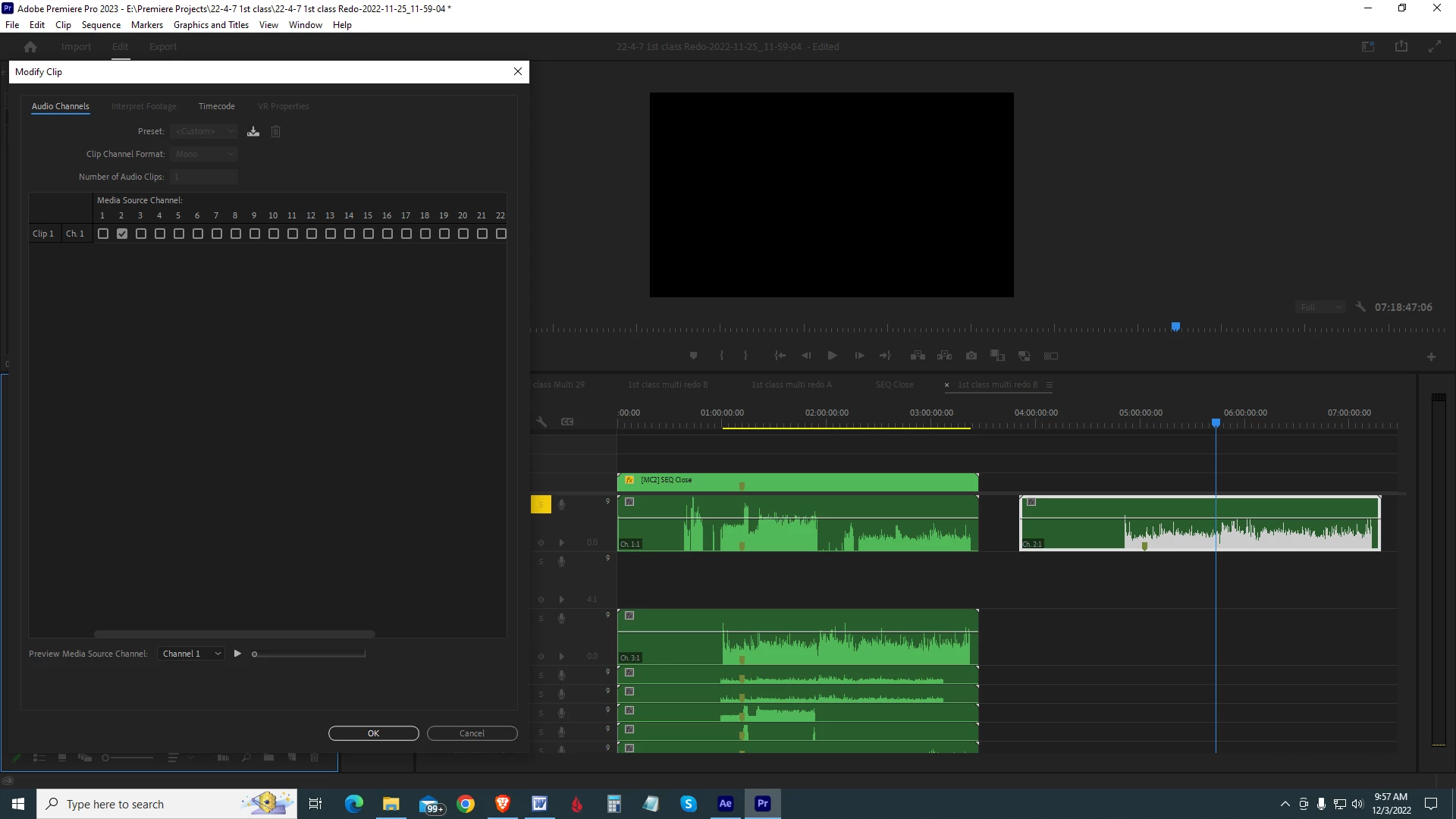Click the delete preset trash icon
This screenshot has width=1456, height=819.
point(276,131)
